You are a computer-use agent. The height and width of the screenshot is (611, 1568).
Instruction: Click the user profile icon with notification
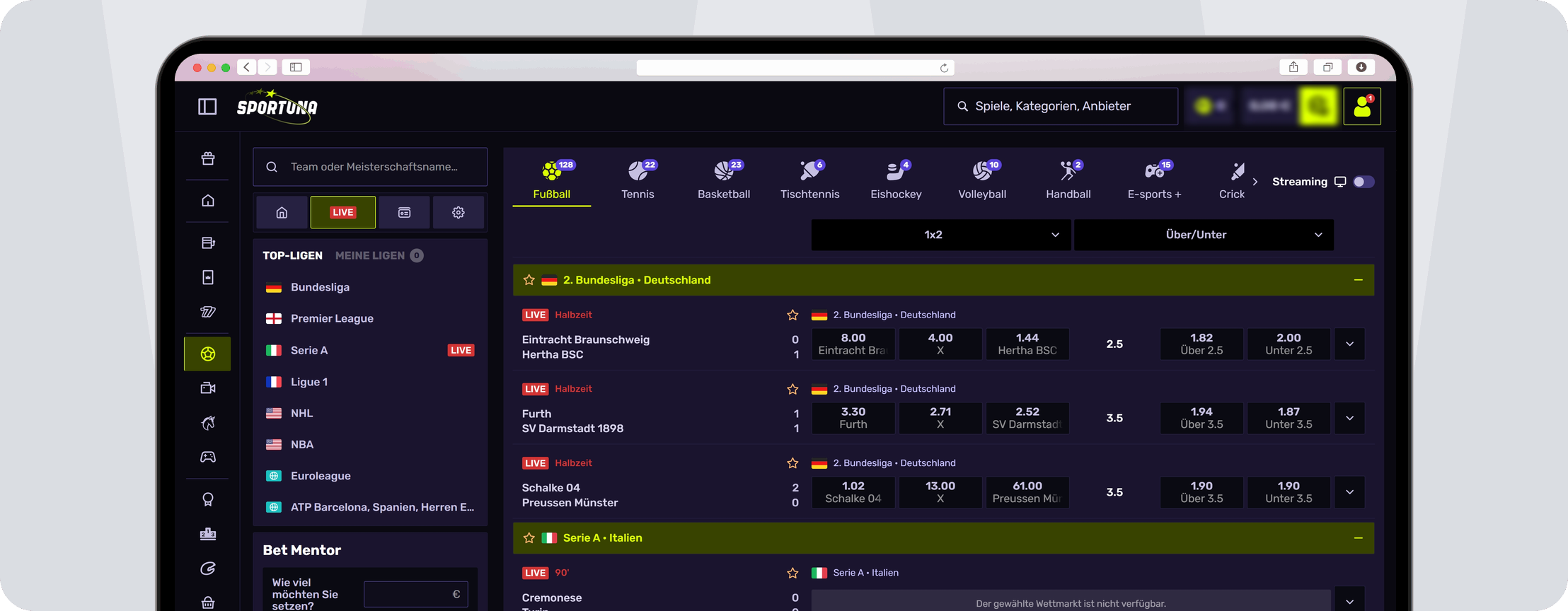point(1362,106)
